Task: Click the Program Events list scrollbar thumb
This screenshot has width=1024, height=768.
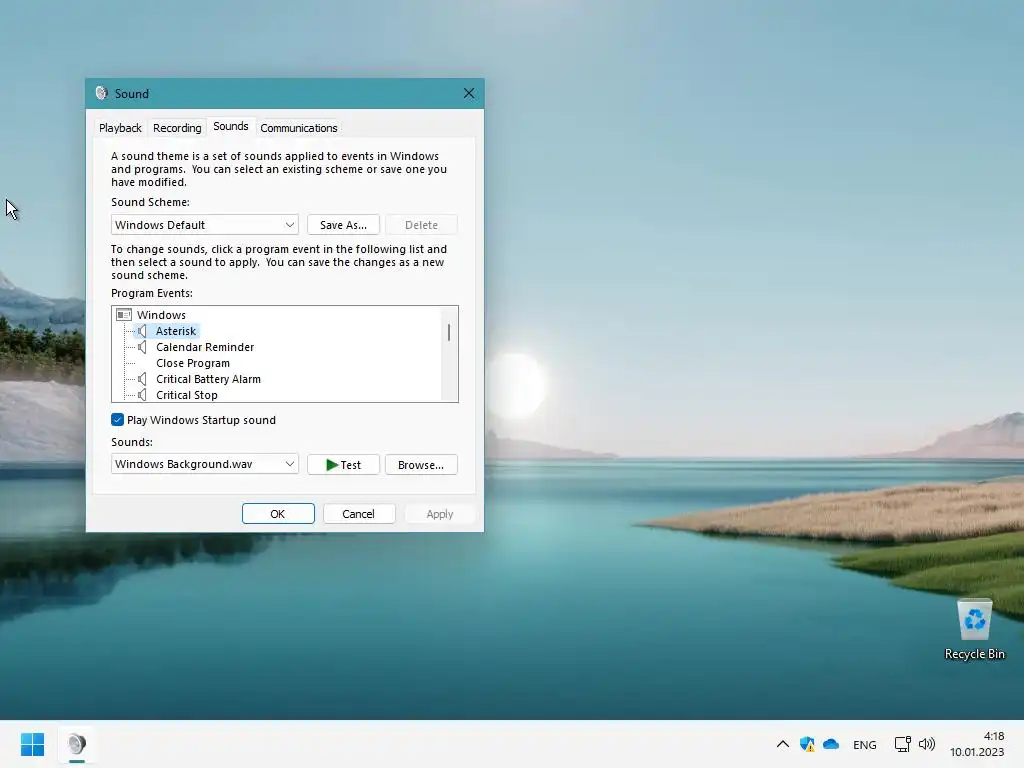Action: pos(449,332)
